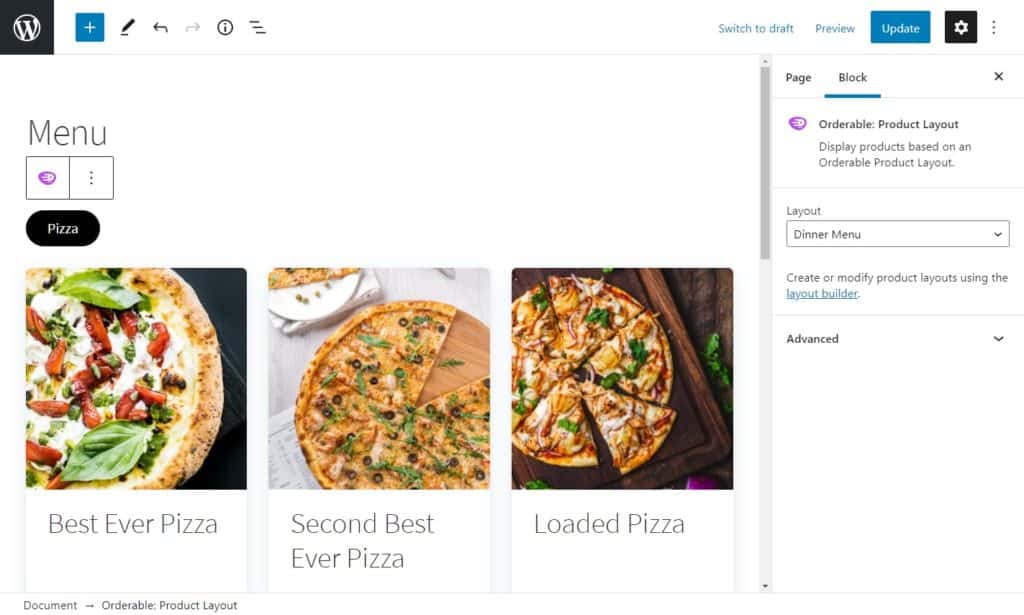
Task: Click the Best Ever Pizza image
Action: click(x=136, y=379)
